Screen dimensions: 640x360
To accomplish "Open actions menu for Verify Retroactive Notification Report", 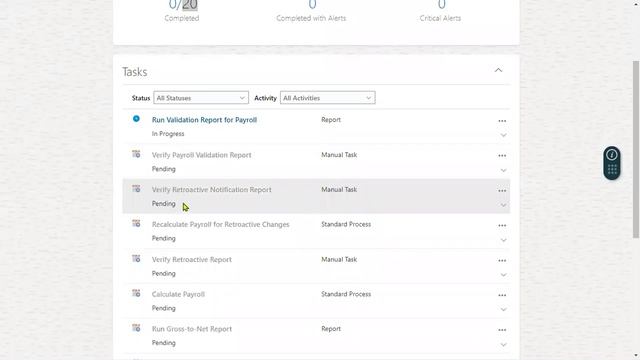I will 502,191.
